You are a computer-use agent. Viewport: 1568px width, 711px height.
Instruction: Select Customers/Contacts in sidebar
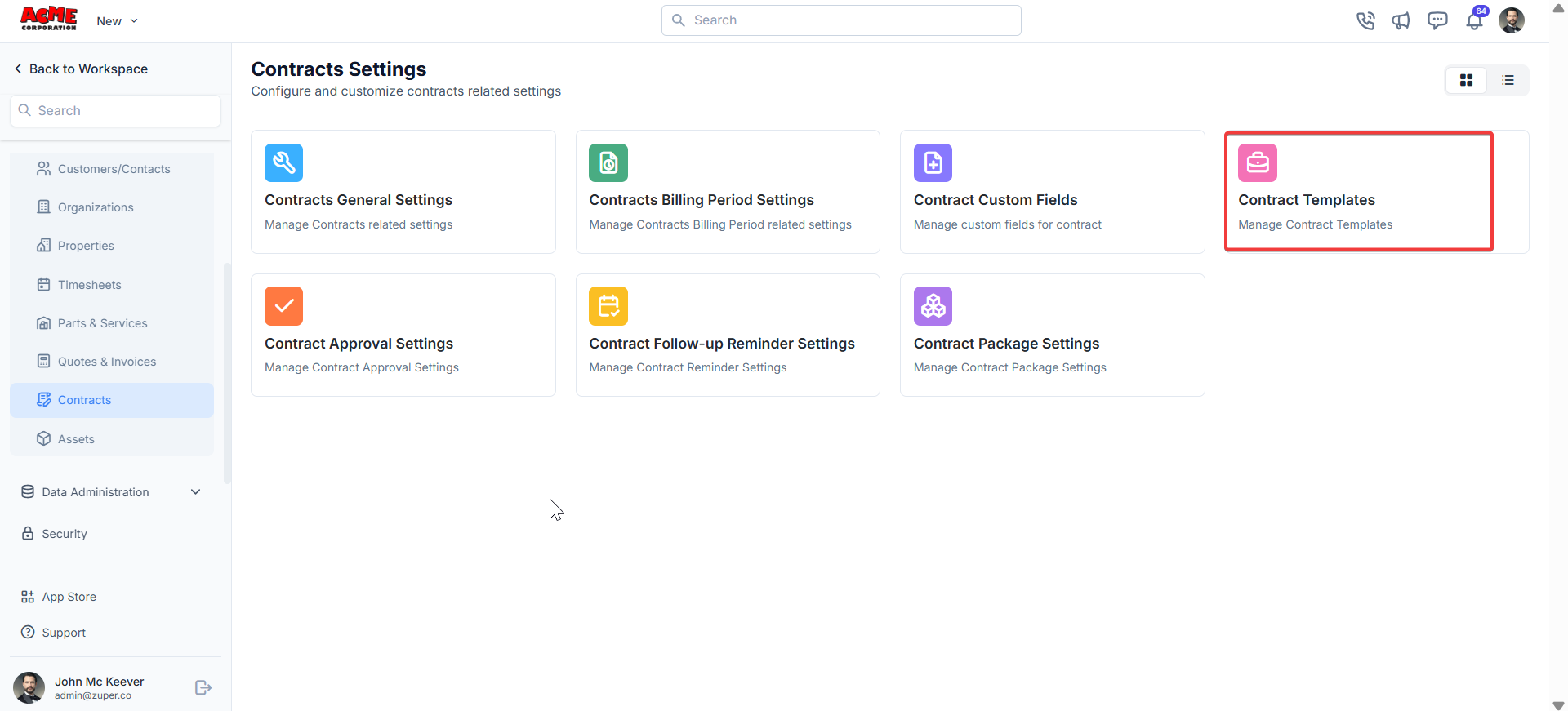112,169
